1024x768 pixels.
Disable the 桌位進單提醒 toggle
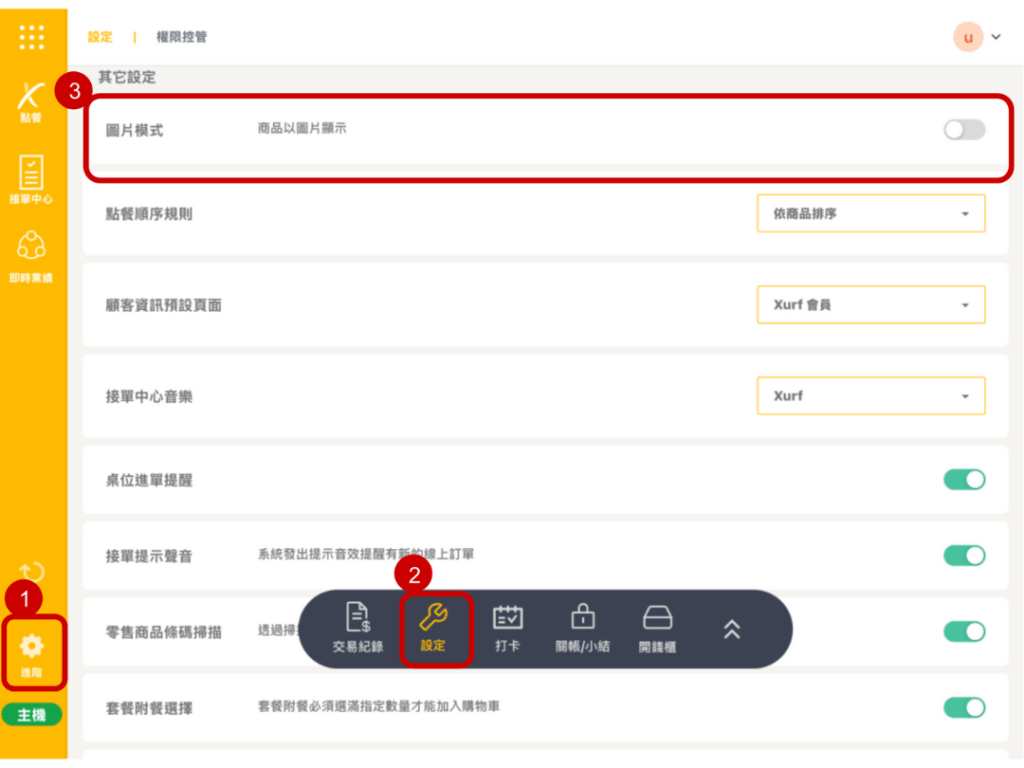[964, 480]
